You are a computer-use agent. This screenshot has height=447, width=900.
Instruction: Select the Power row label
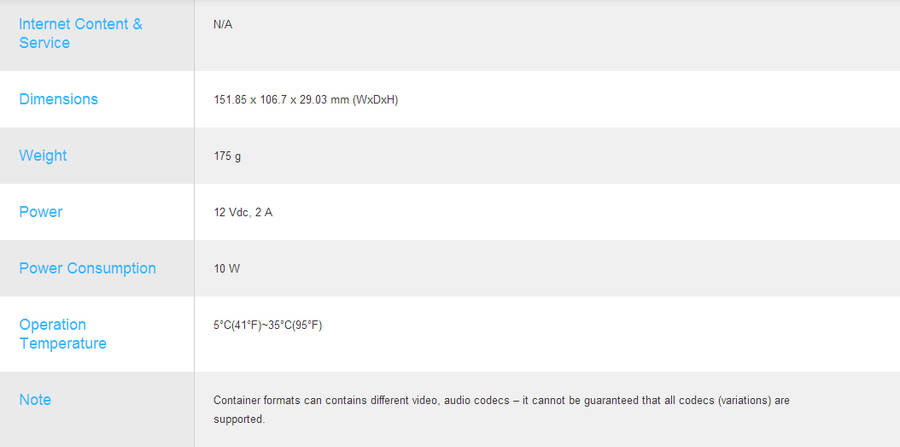(41, 212)
